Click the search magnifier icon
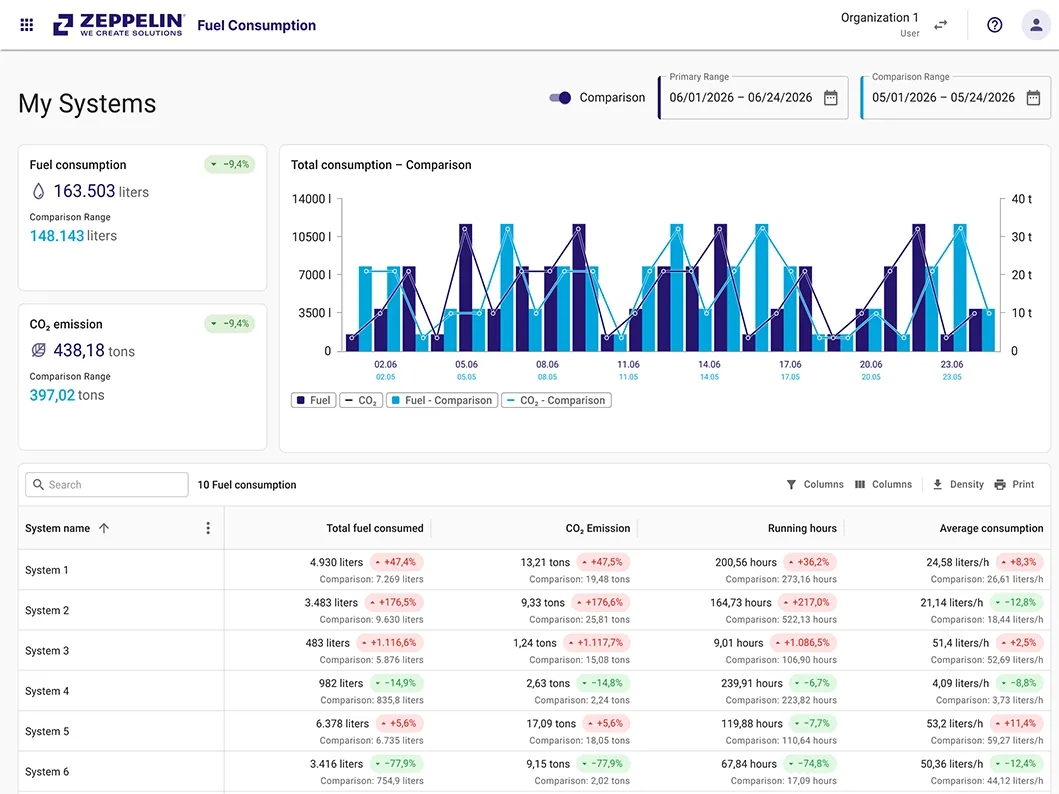 [38, 484]
